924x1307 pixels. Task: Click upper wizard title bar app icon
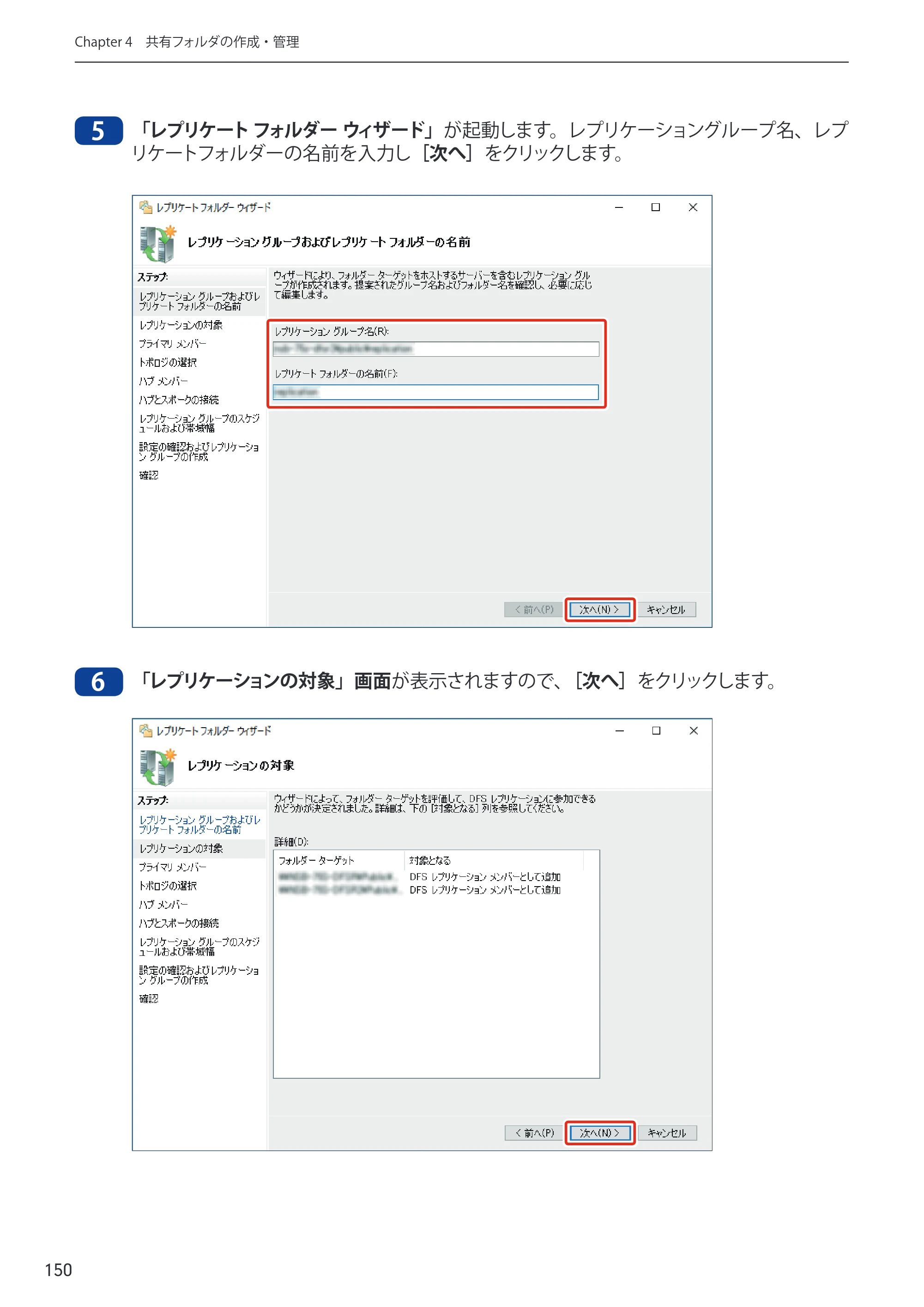click(145, 207)
